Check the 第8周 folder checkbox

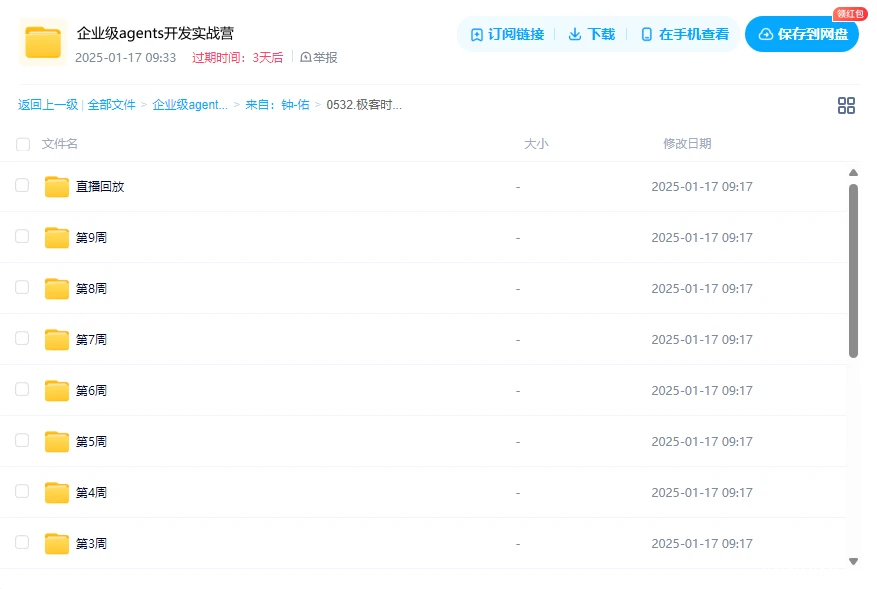(22, 288)
